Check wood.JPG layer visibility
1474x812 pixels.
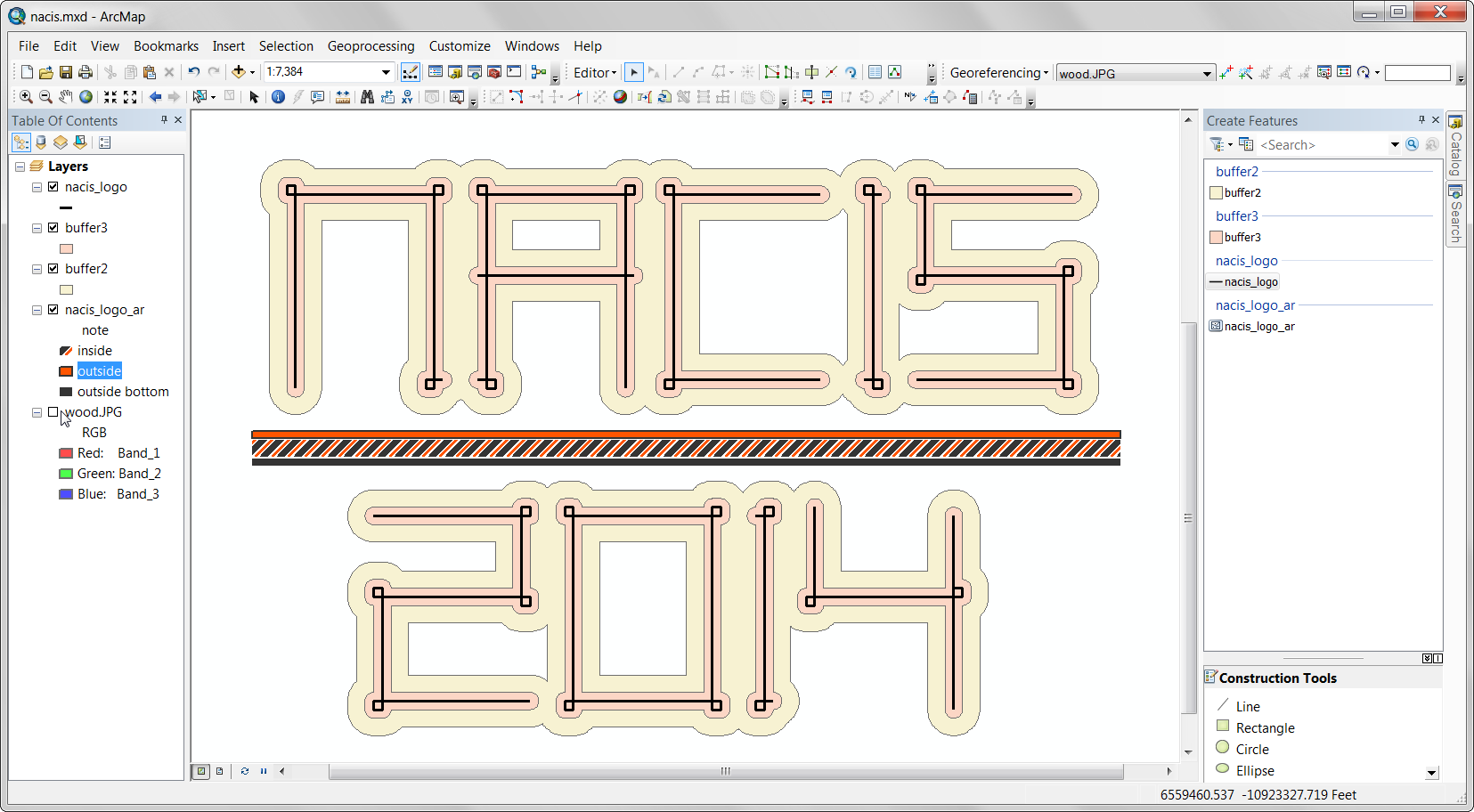(x=53, y=412)
